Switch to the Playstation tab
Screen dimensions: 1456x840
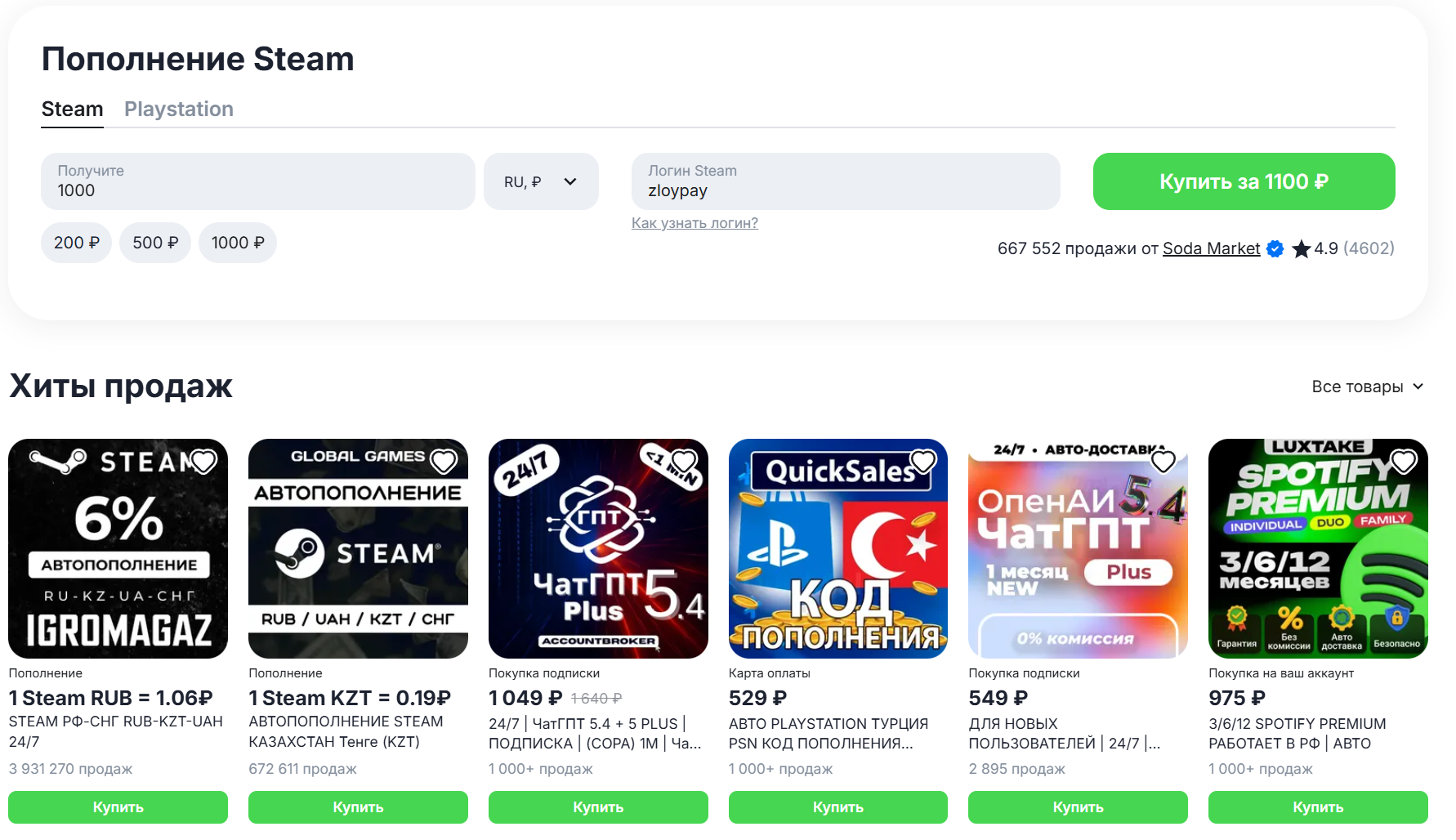[x=178, y=109]
